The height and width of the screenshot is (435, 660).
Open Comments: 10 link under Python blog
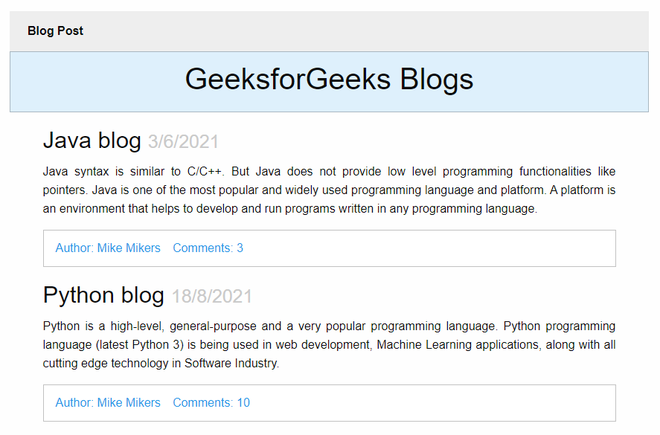point(211,403)
